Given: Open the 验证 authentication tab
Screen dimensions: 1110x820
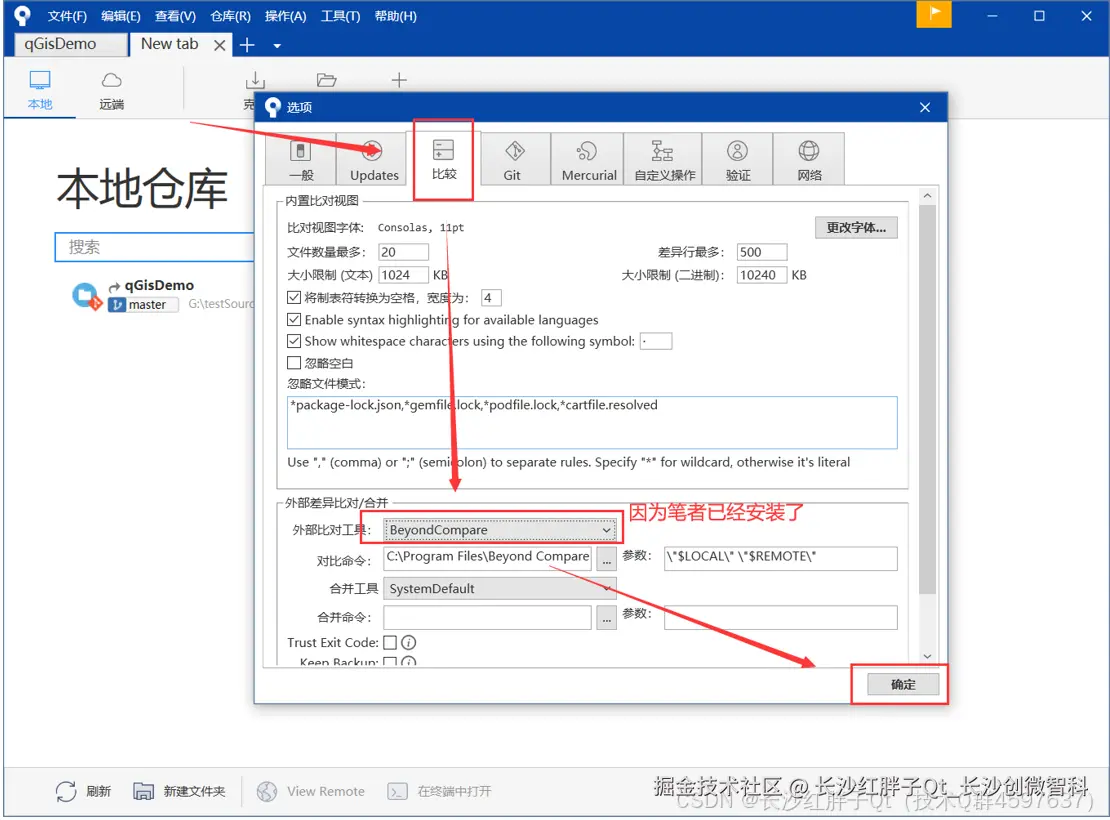Looking at the screenshot, I should (x=738, y=159).
